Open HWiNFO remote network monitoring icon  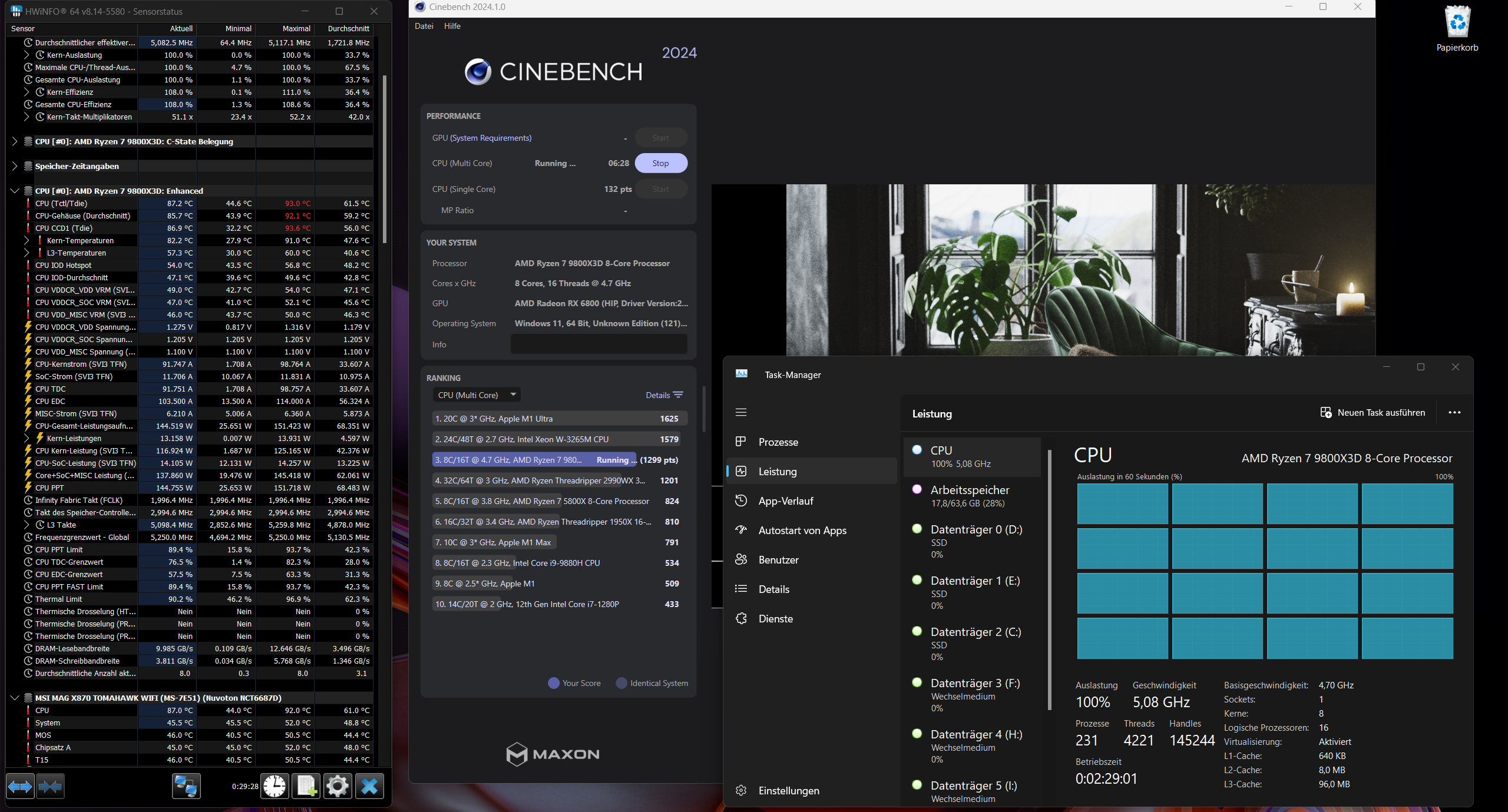click(x=186, y=786)
